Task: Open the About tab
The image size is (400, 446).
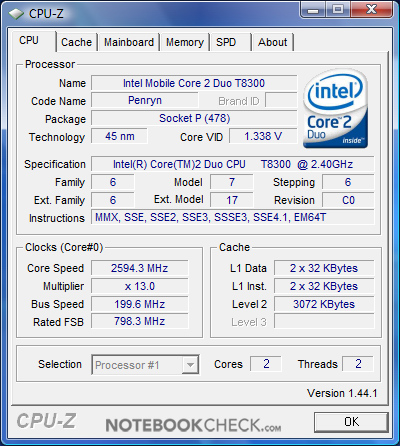Action: pos(273,42)
